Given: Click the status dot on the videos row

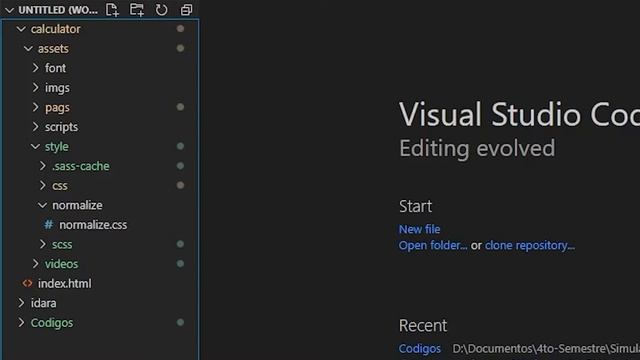Looking at the screenshot, I should coord(180,264).
